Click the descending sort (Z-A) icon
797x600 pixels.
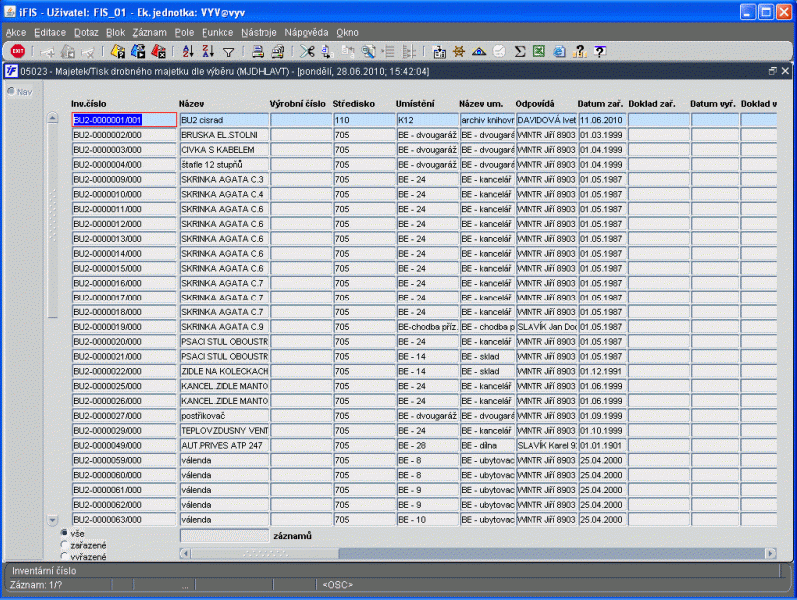pos(208,51)
